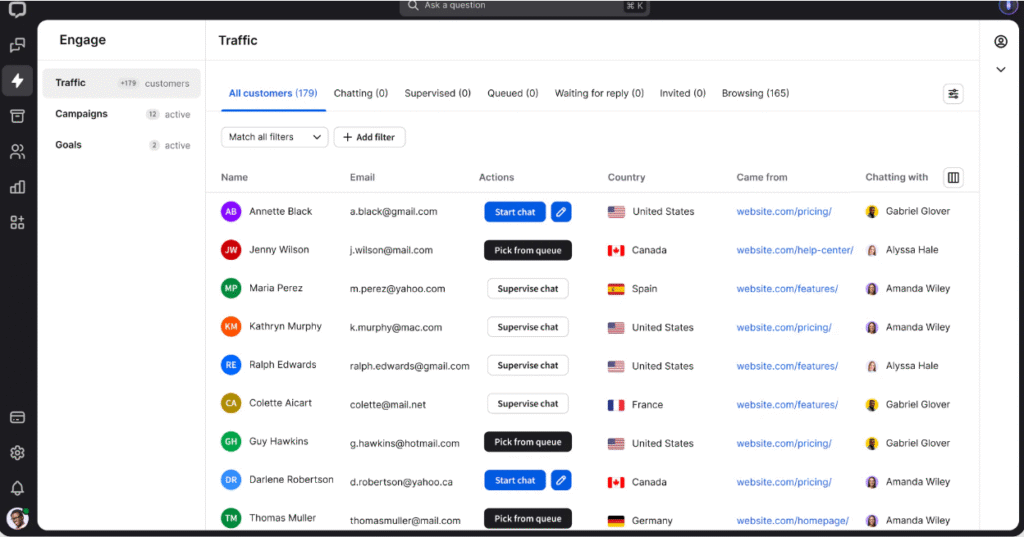
Task: Open the table columns layout icon
Action: click(953, 177)
